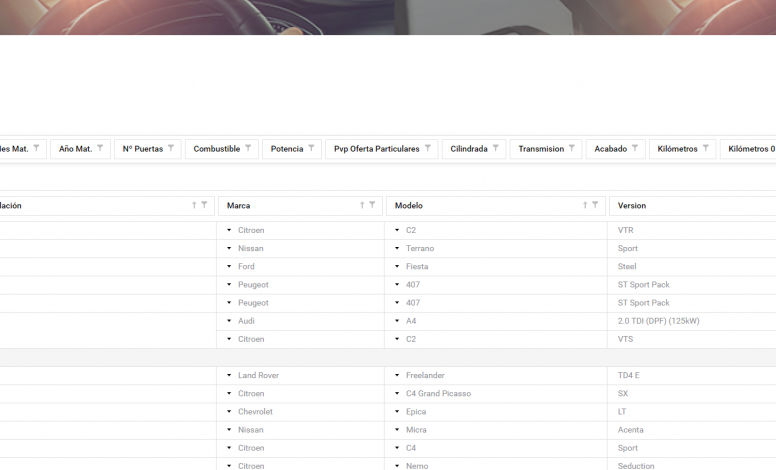776x470 pixels.
Task: Click the Acabado filter funnel
Action: 635,148
